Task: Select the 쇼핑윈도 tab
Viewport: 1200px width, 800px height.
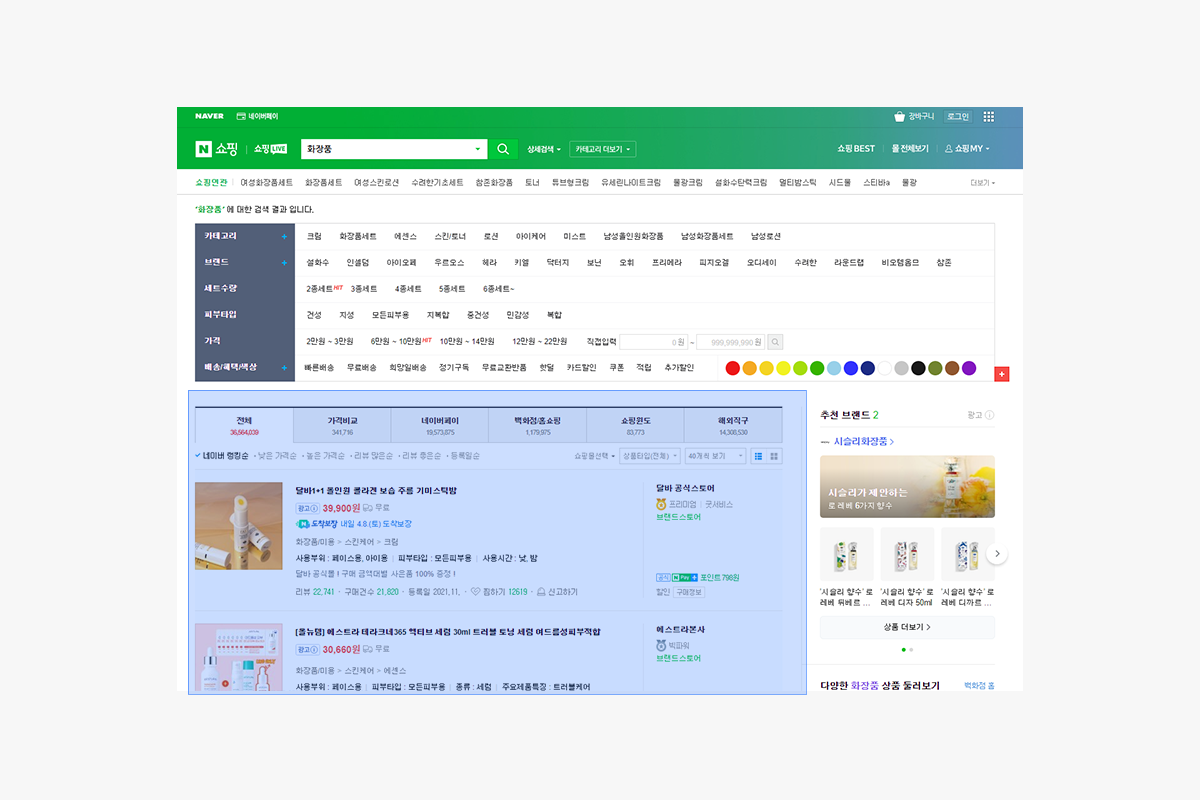Action: click(x=635, y=426)
